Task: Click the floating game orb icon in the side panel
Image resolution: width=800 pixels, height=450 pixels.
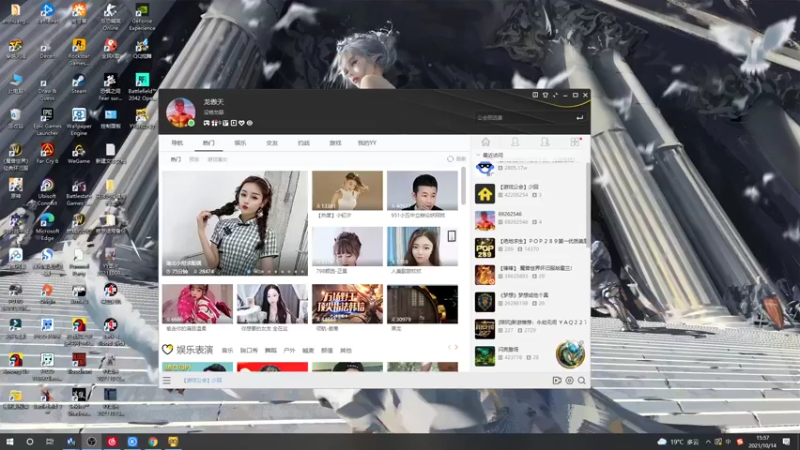Action: click(570, 354)
